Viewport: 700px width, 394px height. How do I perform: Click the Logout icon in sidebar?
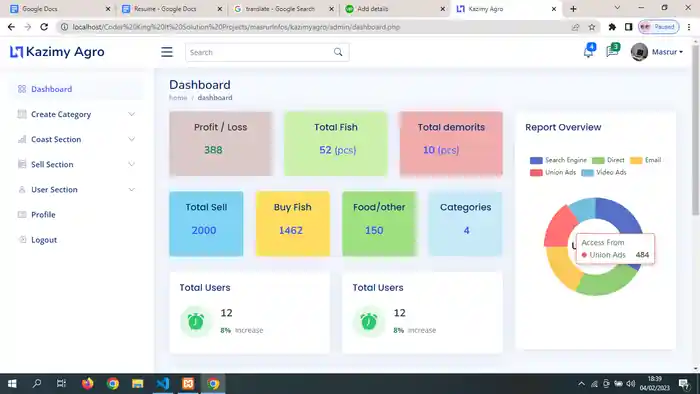coord(22,240)
